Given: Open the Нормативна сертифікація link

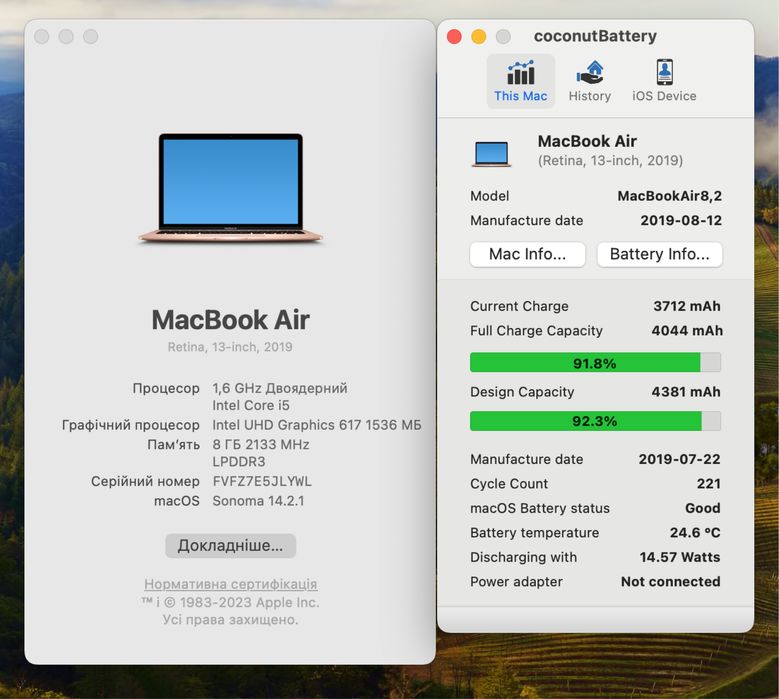Looking at the screenshot, I should pyautogui.click(x=231, y=584).
